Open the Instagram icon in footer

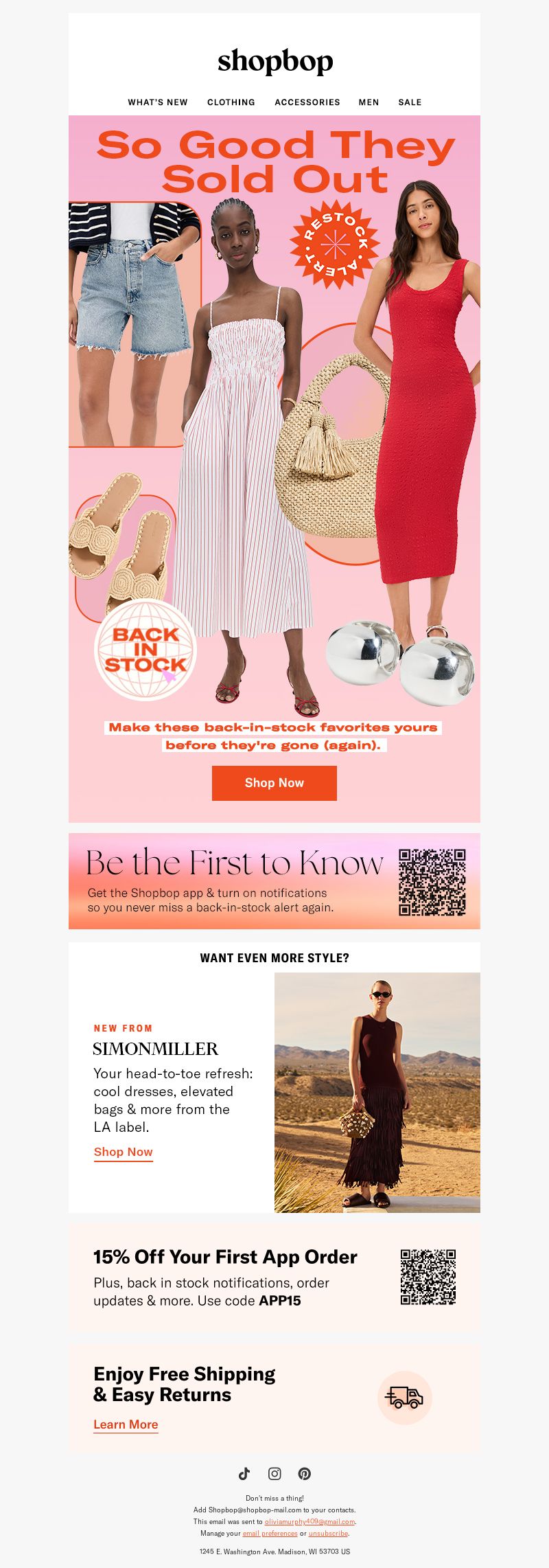[274, 1473]
